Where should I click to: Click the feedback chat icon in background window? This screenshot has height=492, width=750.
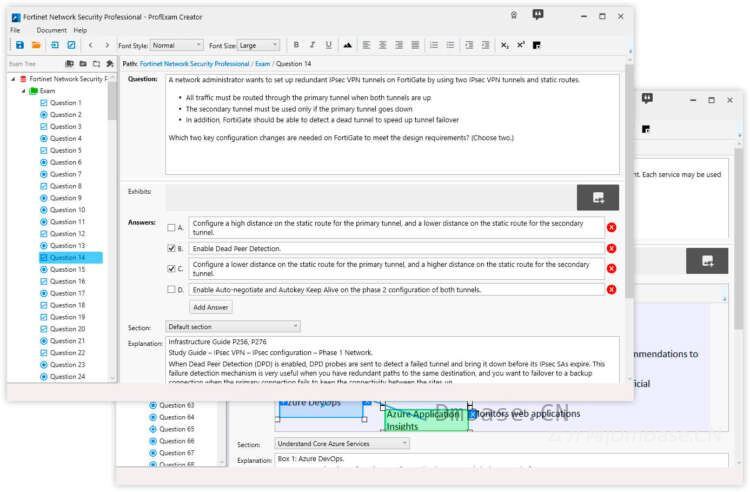(647, 98)
